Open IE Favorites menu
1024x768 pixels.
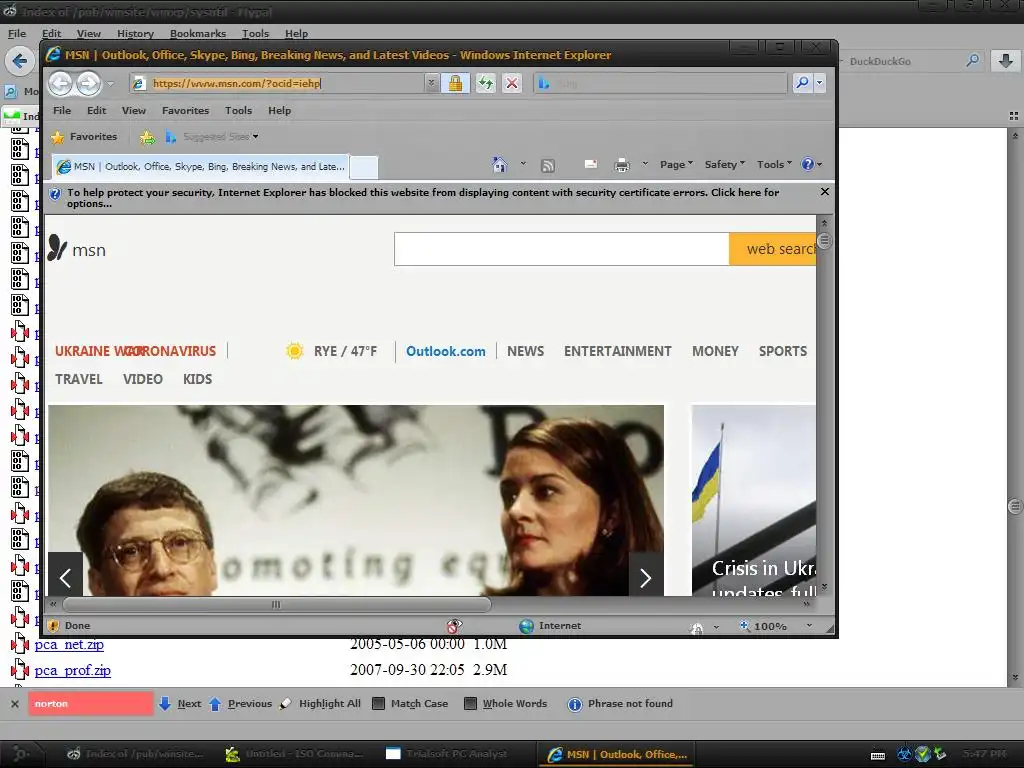pyautogui.click(x=185, y=110)
